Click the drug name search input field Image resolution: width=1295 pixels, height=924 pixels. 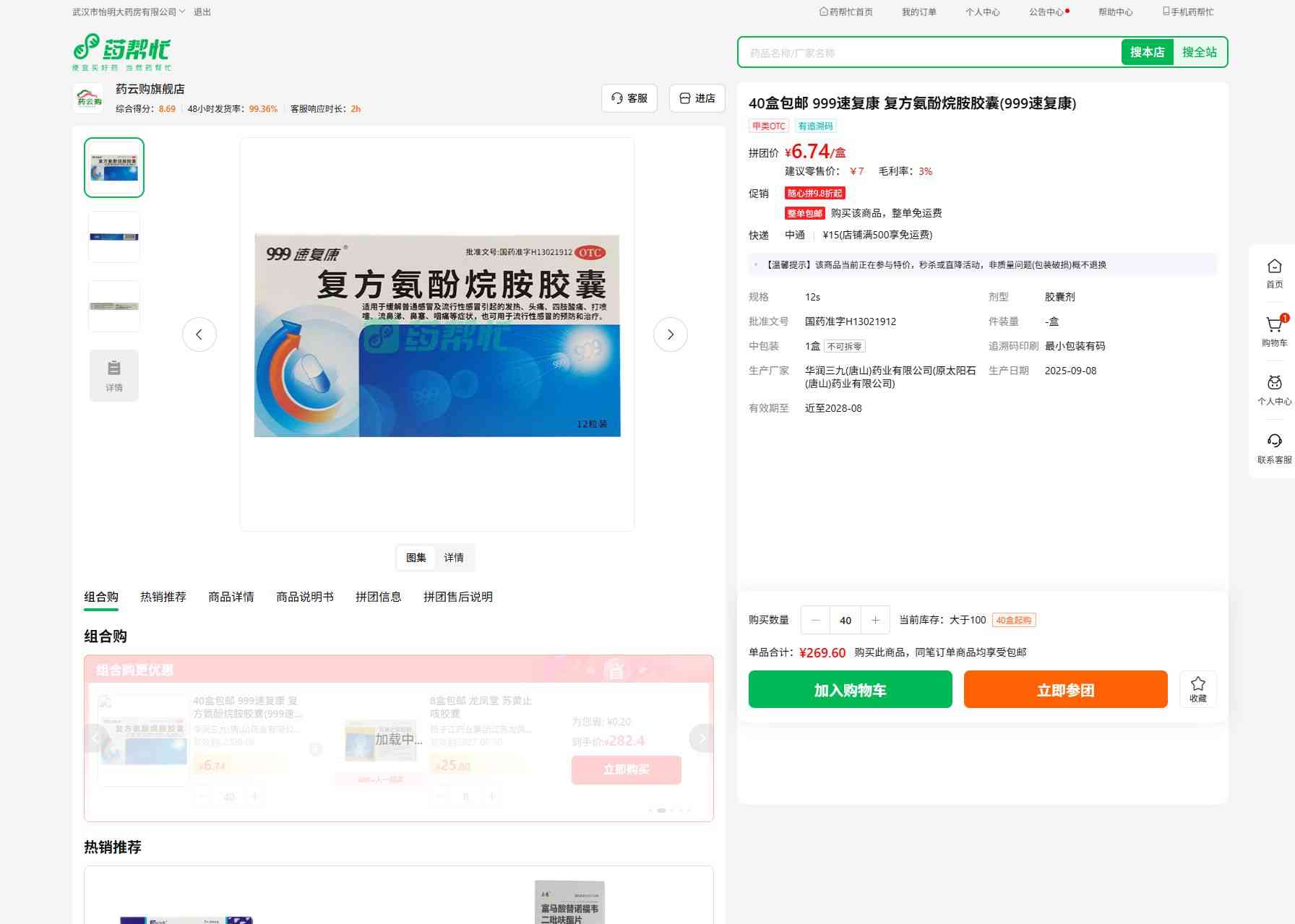(x=929, y=53)
